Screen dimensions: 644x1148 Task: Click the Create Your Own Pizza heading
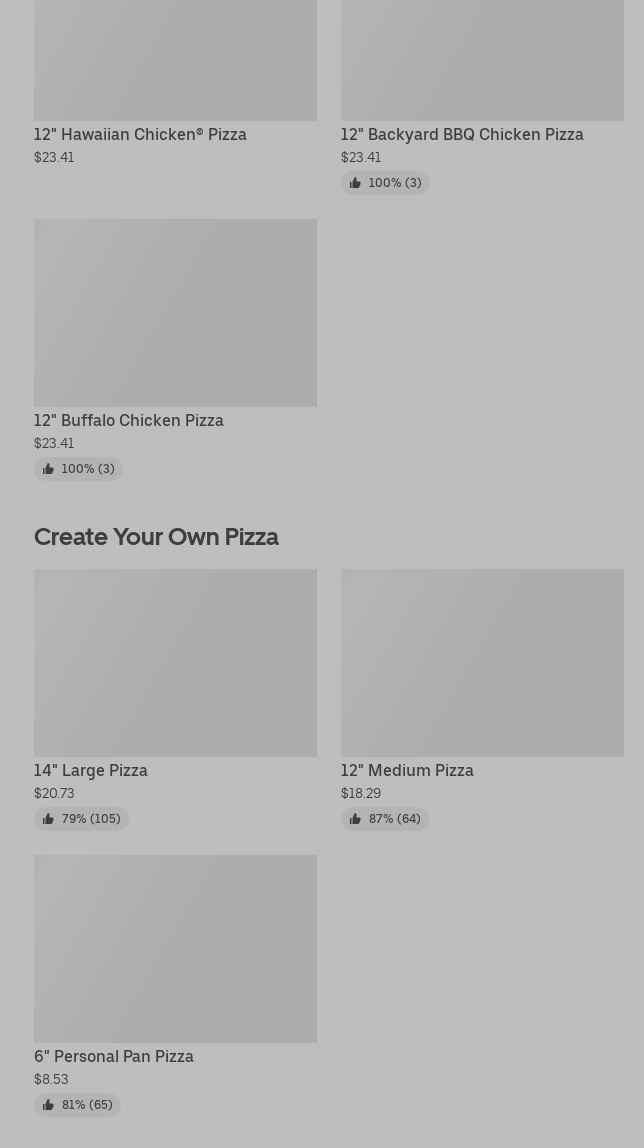coord(156,537)
